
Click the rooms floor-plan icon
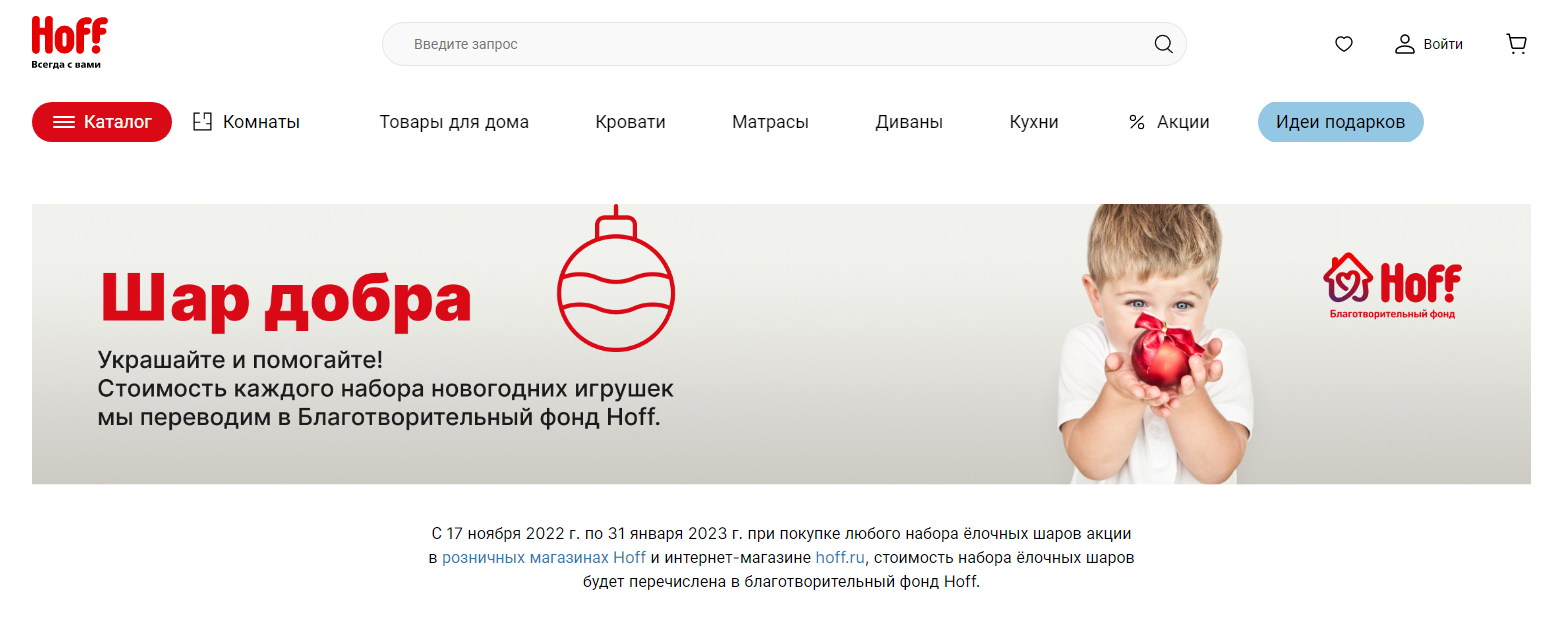tap(203, 122)
